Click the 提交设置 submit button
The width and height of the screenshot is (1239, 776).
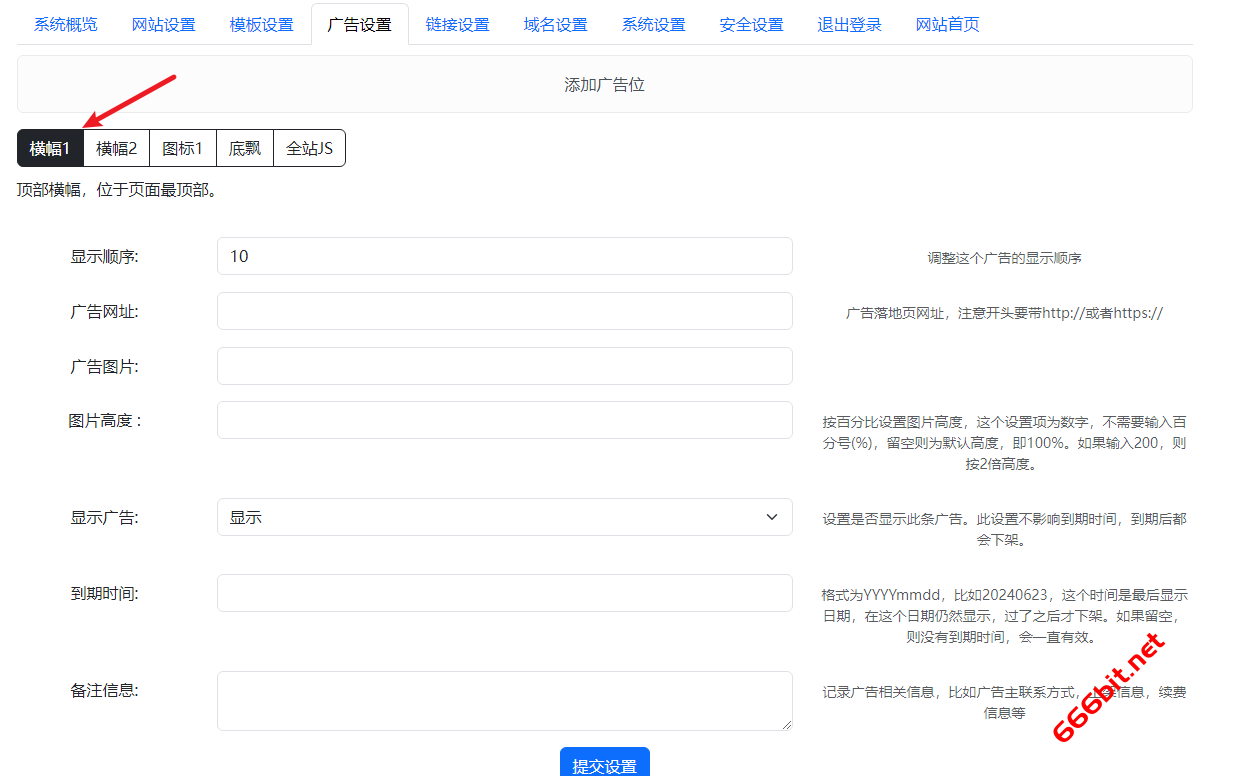604,762
